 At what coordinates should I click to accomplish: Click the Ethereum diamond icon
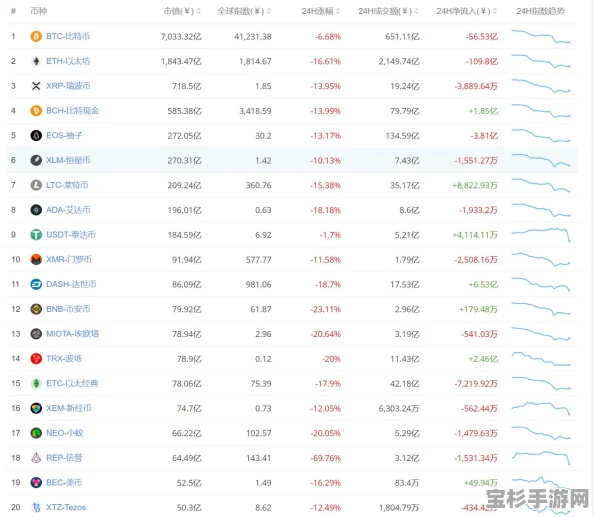tap(36, 61)
